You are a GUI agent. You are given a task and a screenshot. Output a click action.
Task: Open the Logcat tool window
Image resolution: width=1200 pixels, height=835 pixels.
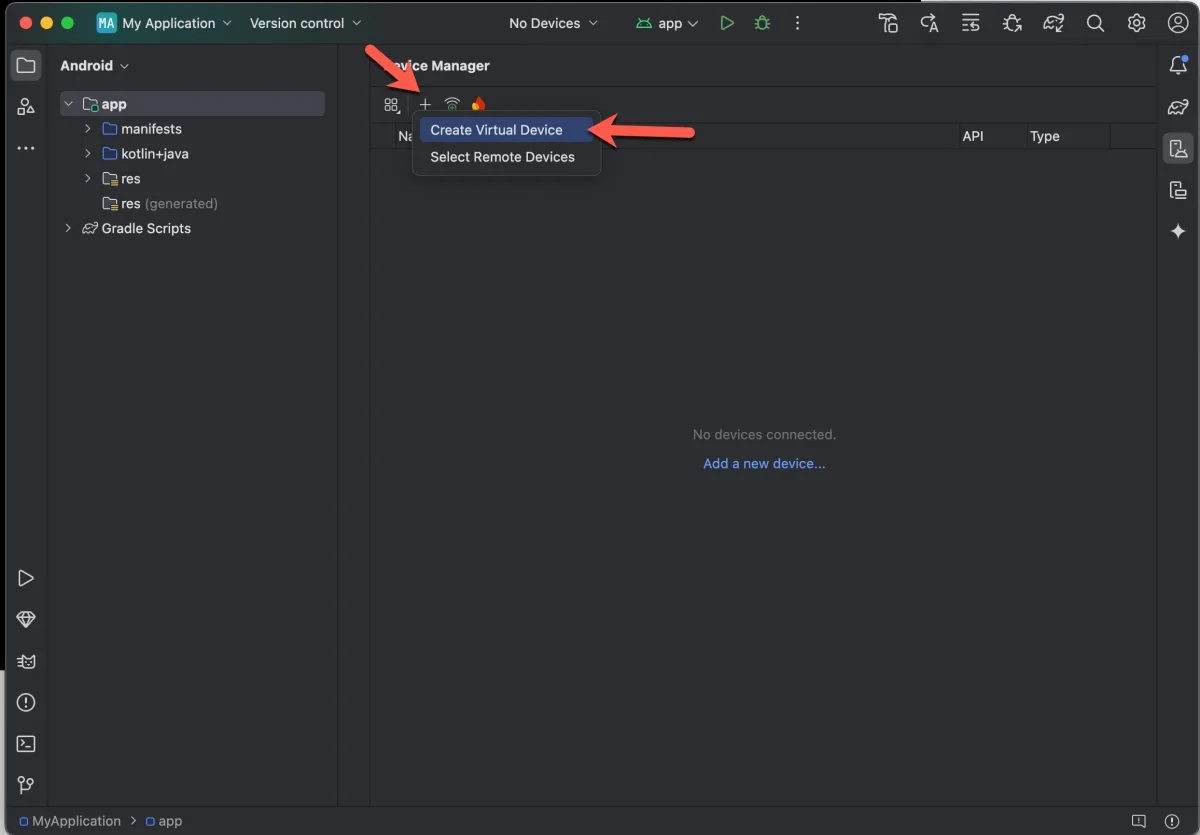26,661
